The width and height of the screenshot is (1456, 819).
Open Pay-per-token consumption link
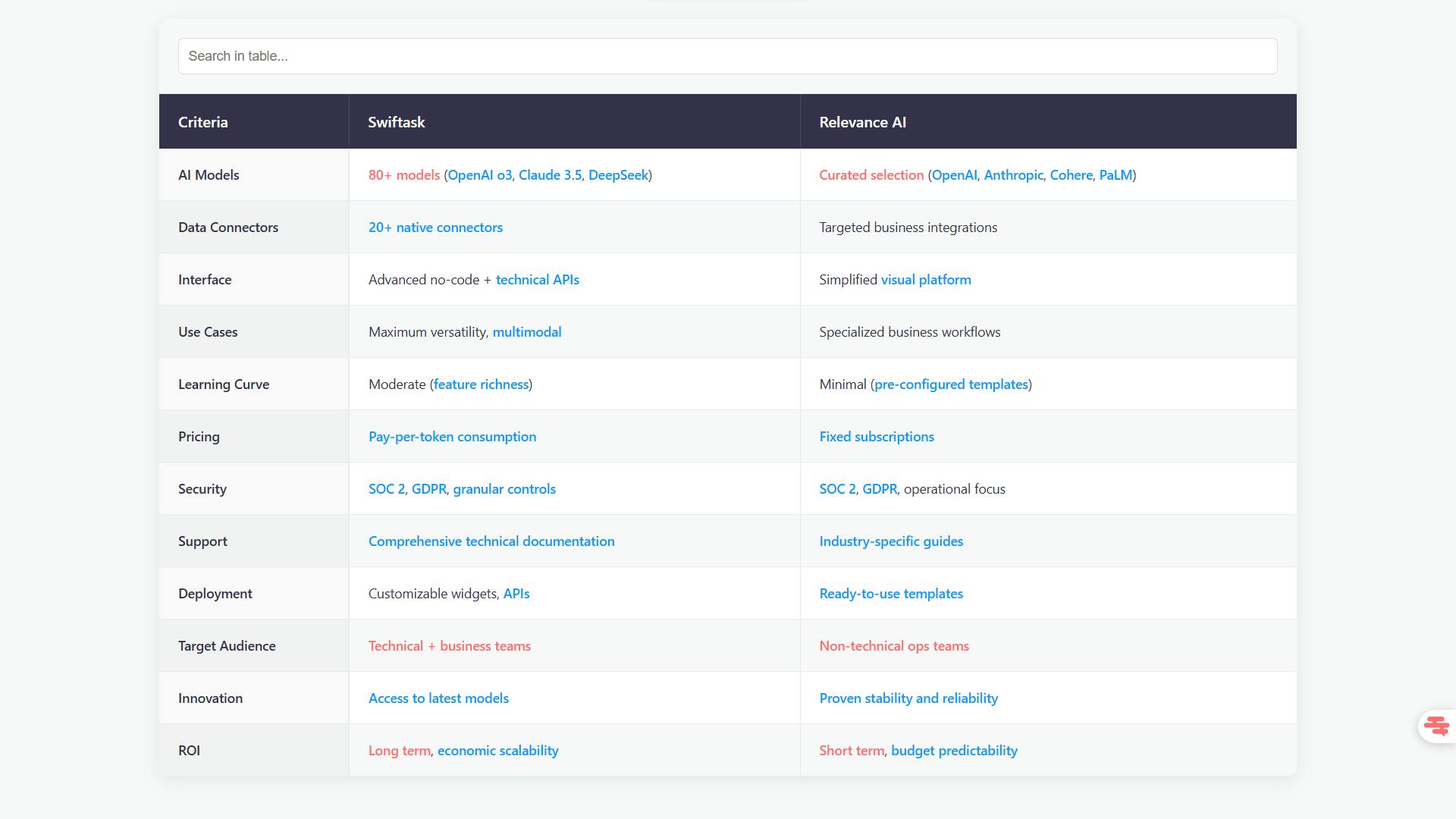coord(452,437)
